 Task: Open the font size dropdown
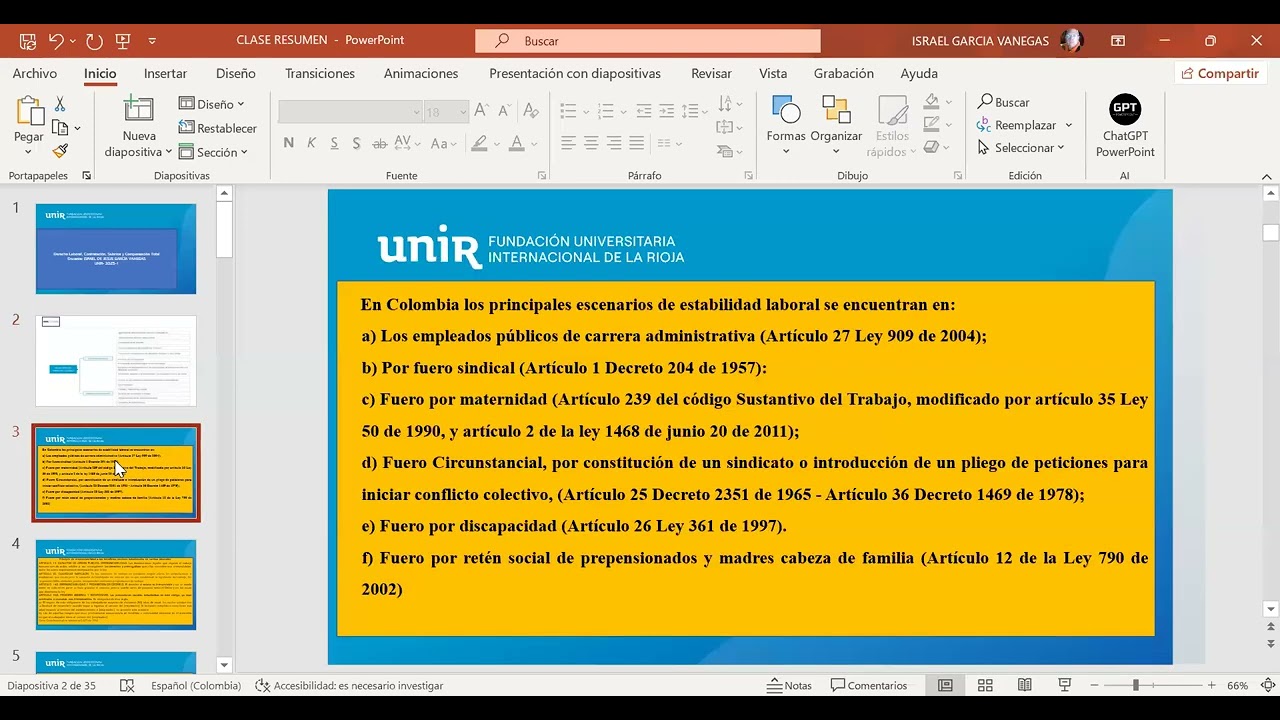462,112
